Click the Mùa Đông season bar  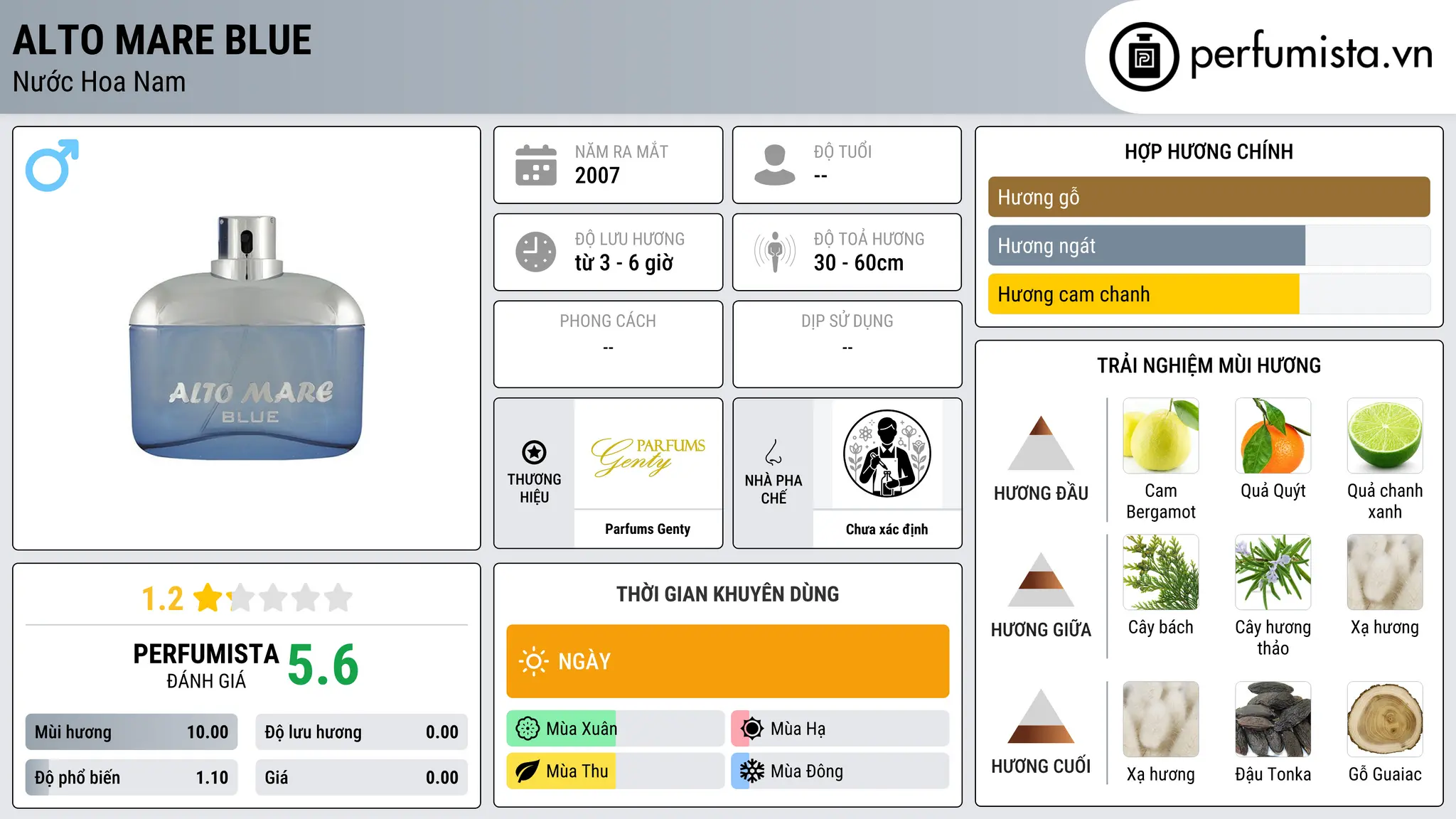pos(840,771)
